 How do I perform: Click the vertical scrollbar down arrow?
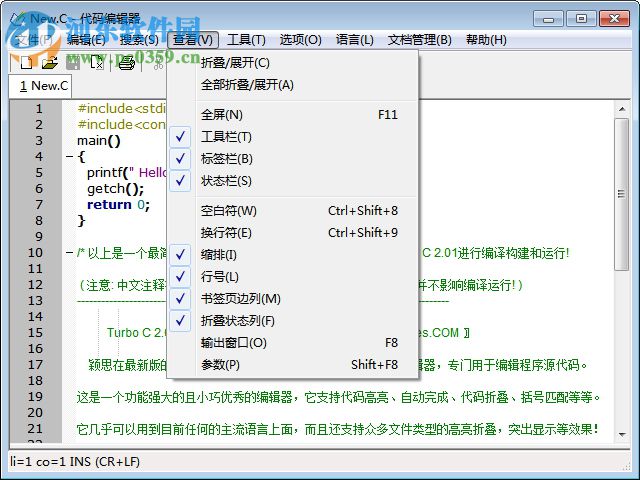pos(622,435)
